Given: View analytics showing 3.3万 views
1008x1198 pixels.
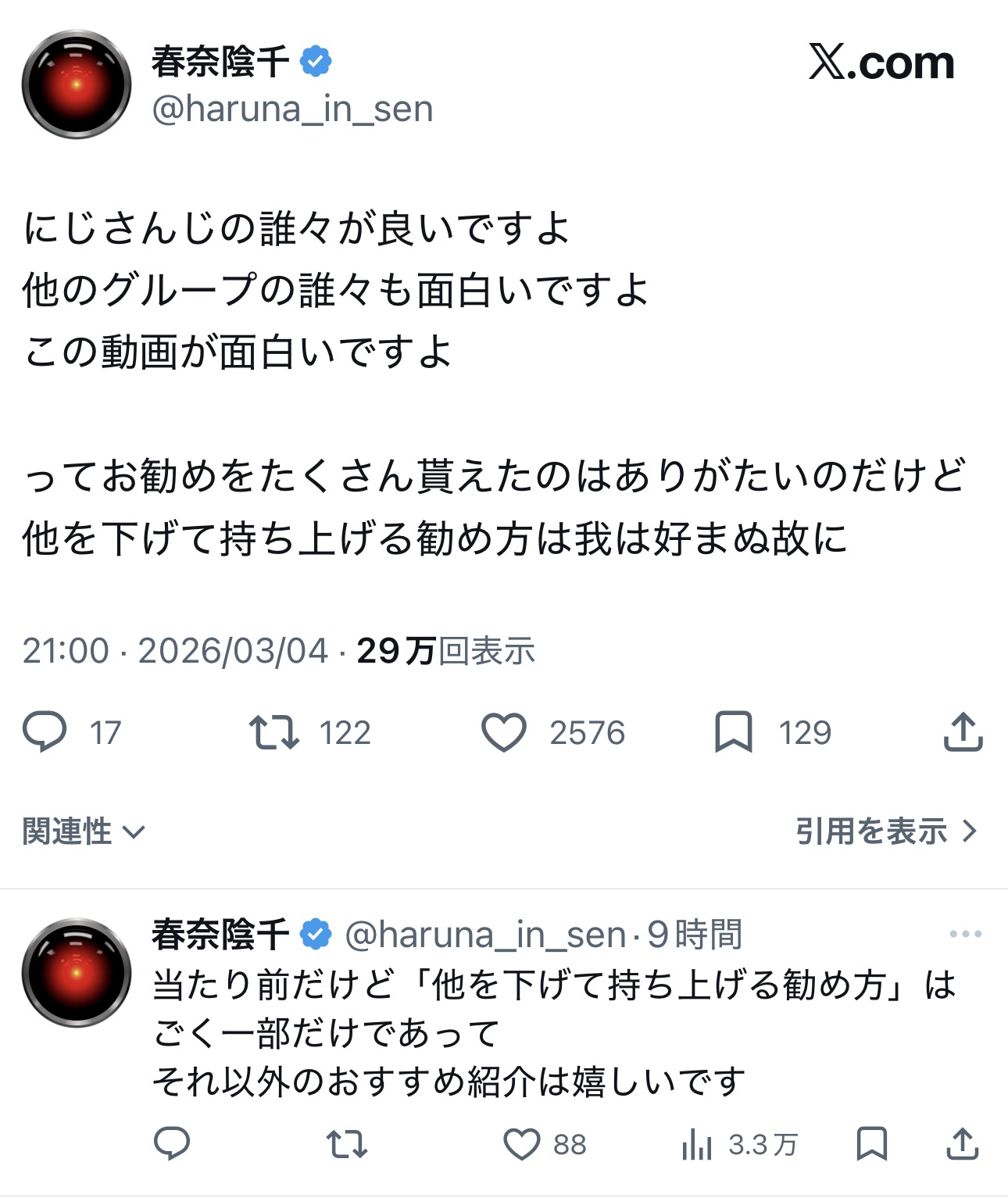Looking at the screenshot, I should point(698,1144).
